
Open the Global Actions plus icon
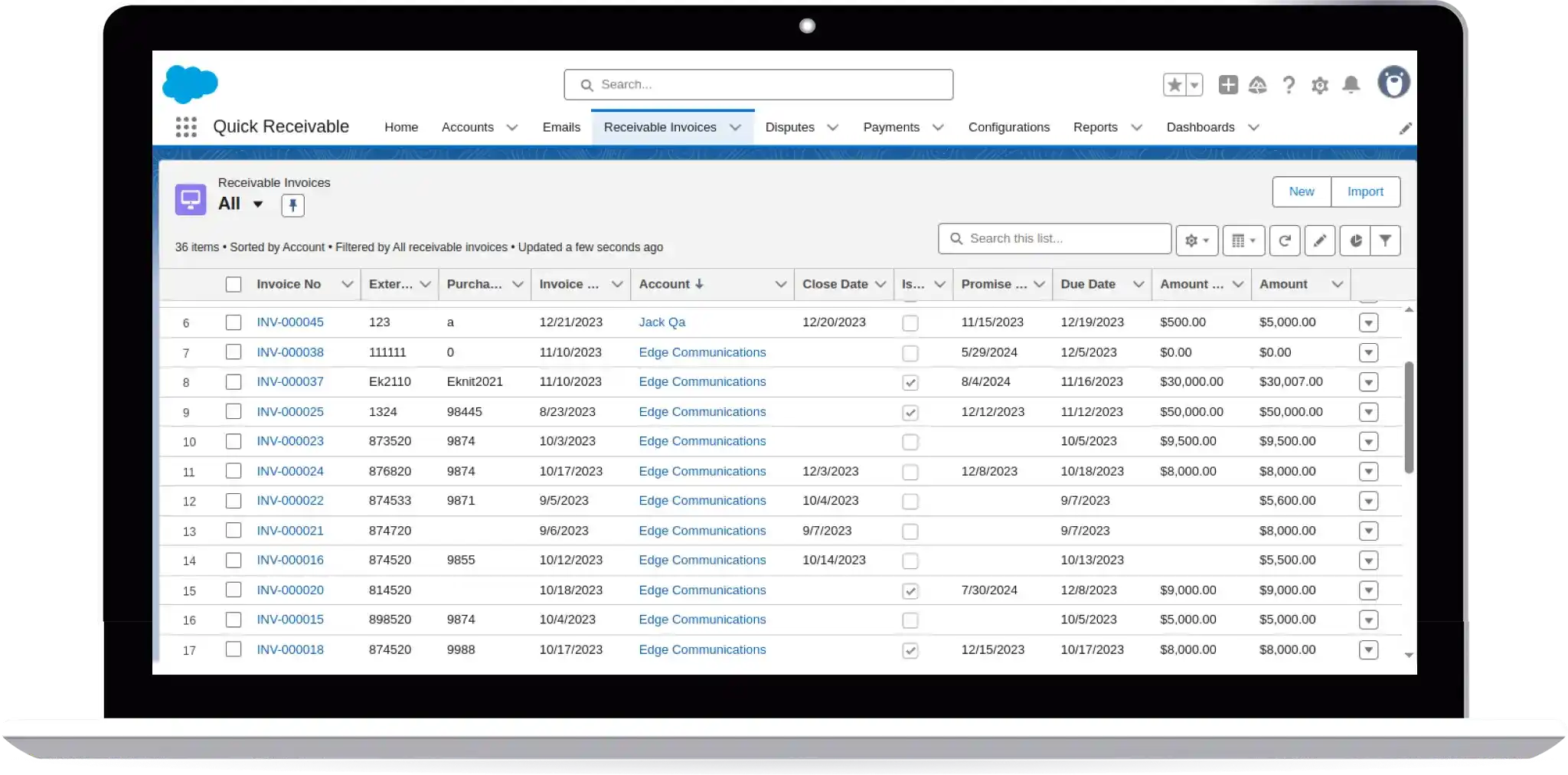[1228, 85]
